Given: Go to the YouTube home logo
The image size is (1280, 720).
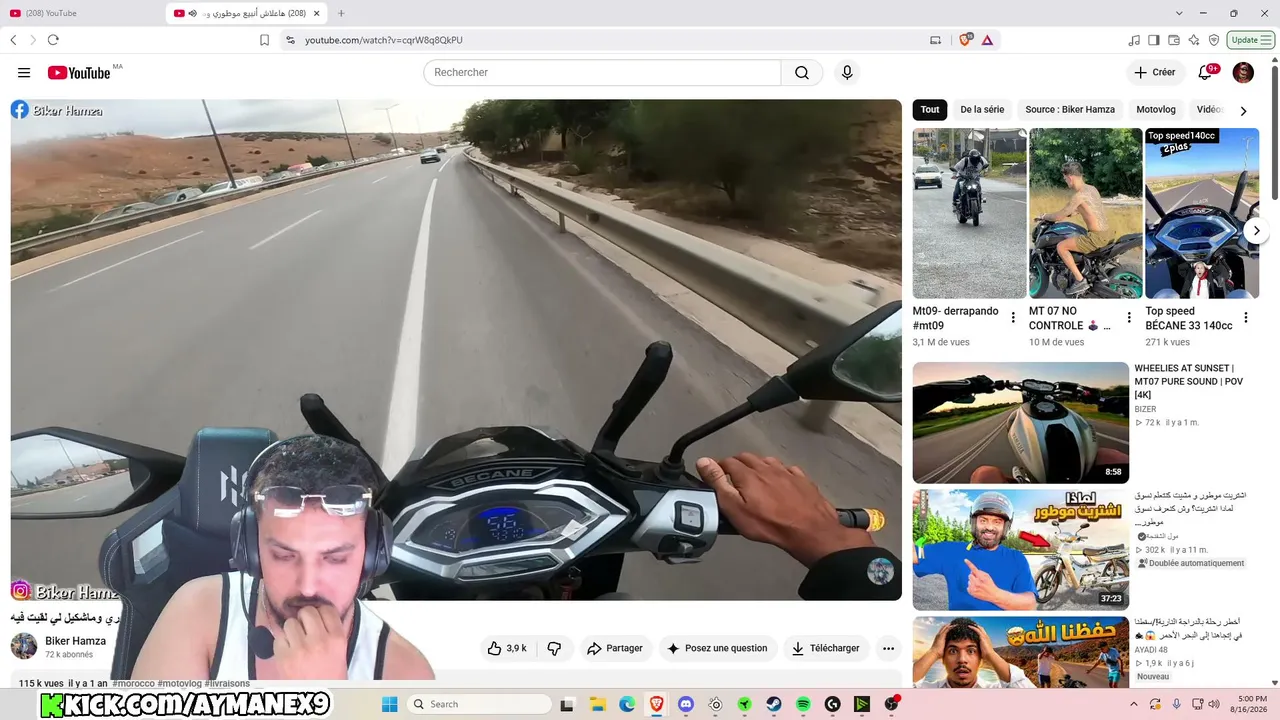Looking at the screenshot, I should [x=79, y=72].
